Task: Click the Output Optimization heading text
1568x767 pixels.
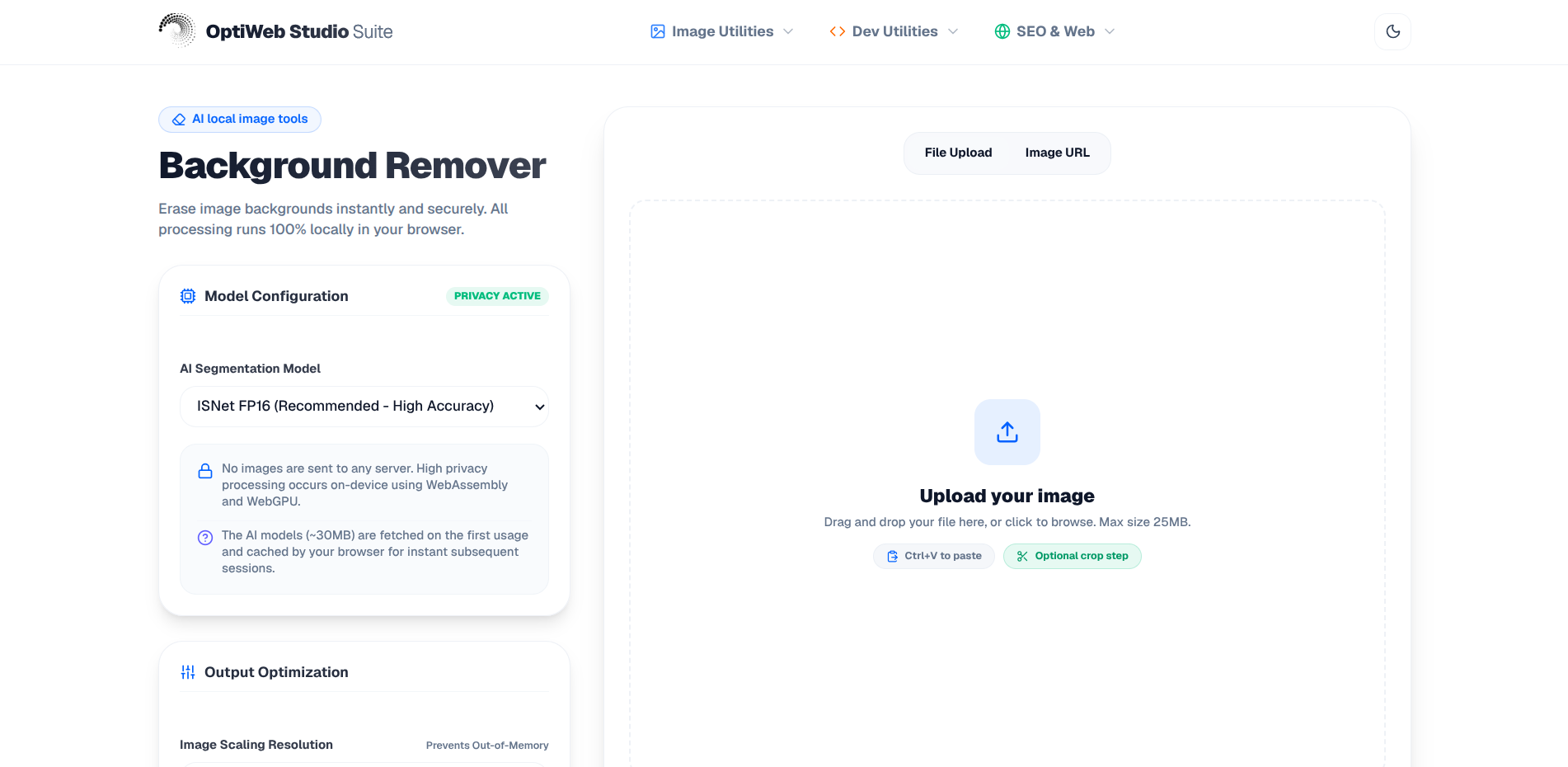Action: [x=276, y=672]
